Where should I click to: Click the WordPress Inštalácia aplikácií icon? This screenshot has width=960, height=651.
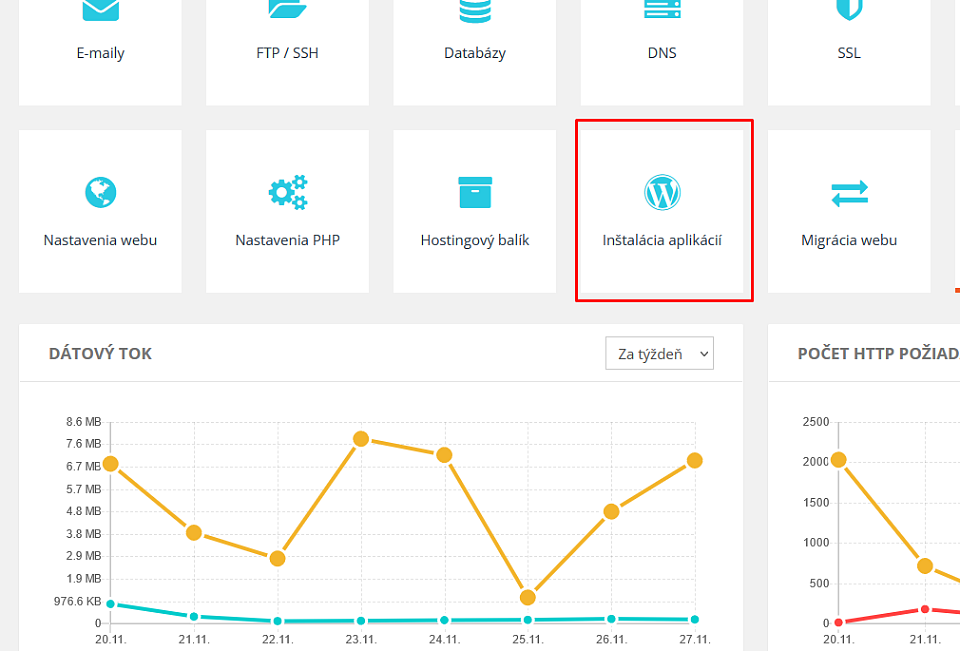[x=662, y=192]
